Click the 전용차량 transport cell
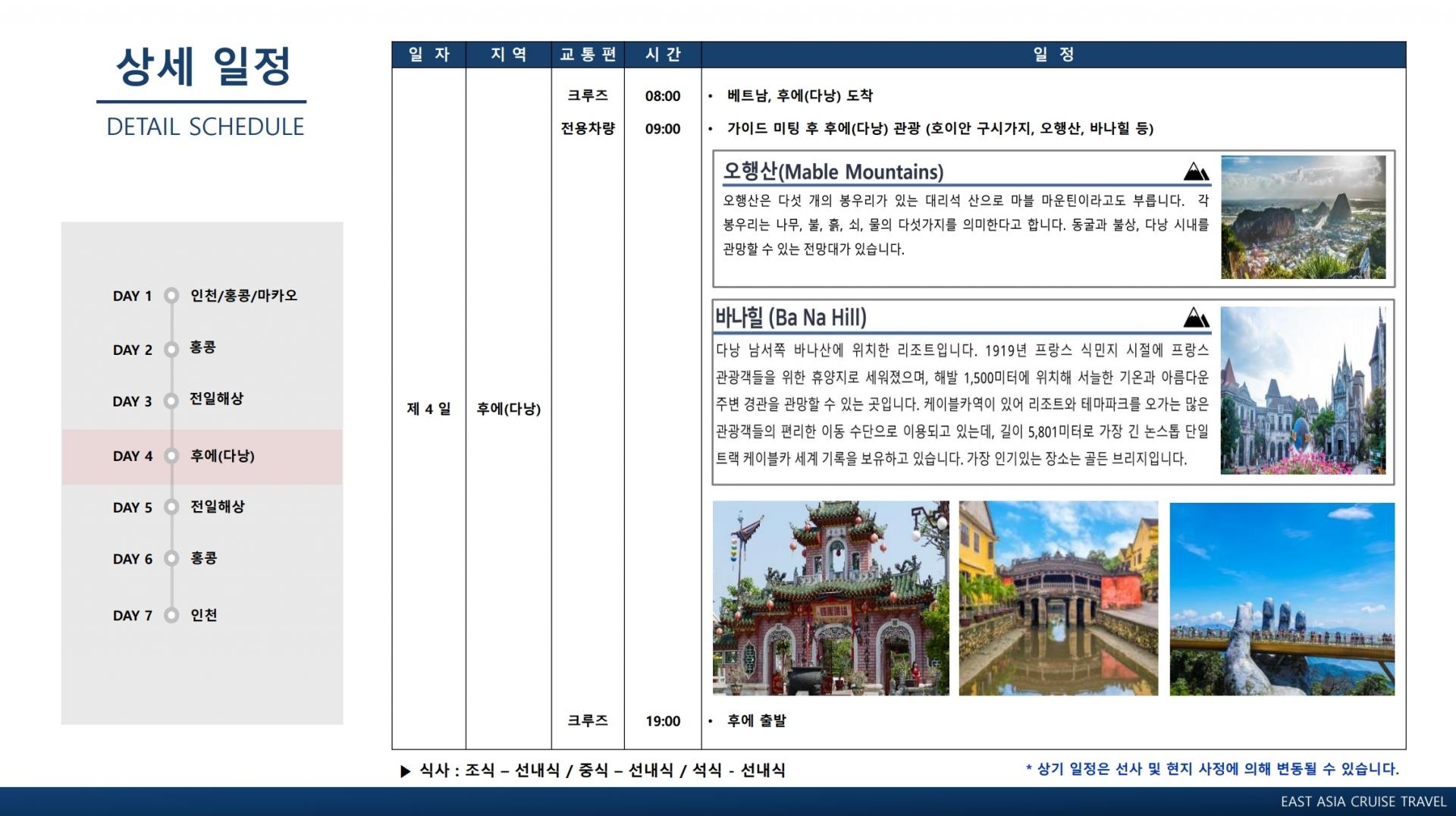Viewport: 1456px width, 816px height. tap(588, 128)
